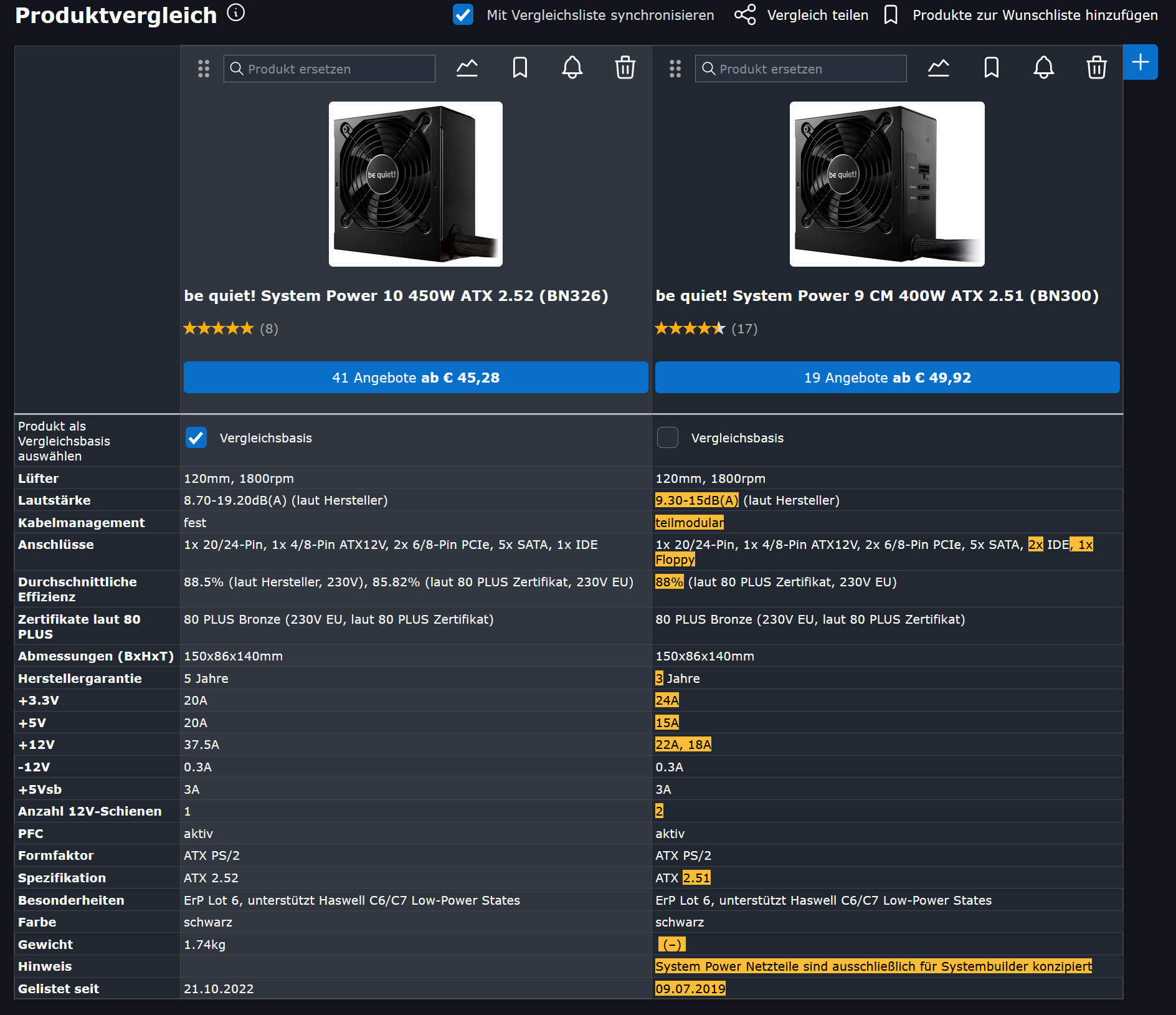Viewport: 1176px width, 1015px height.
Task: Click the '37.5A' +12V value
Action: point(202,745)
